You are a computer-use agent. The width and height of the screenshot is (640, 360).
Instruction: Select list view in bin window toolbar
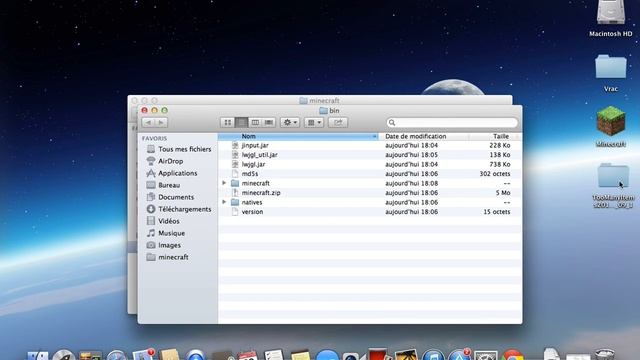(242, 122)
